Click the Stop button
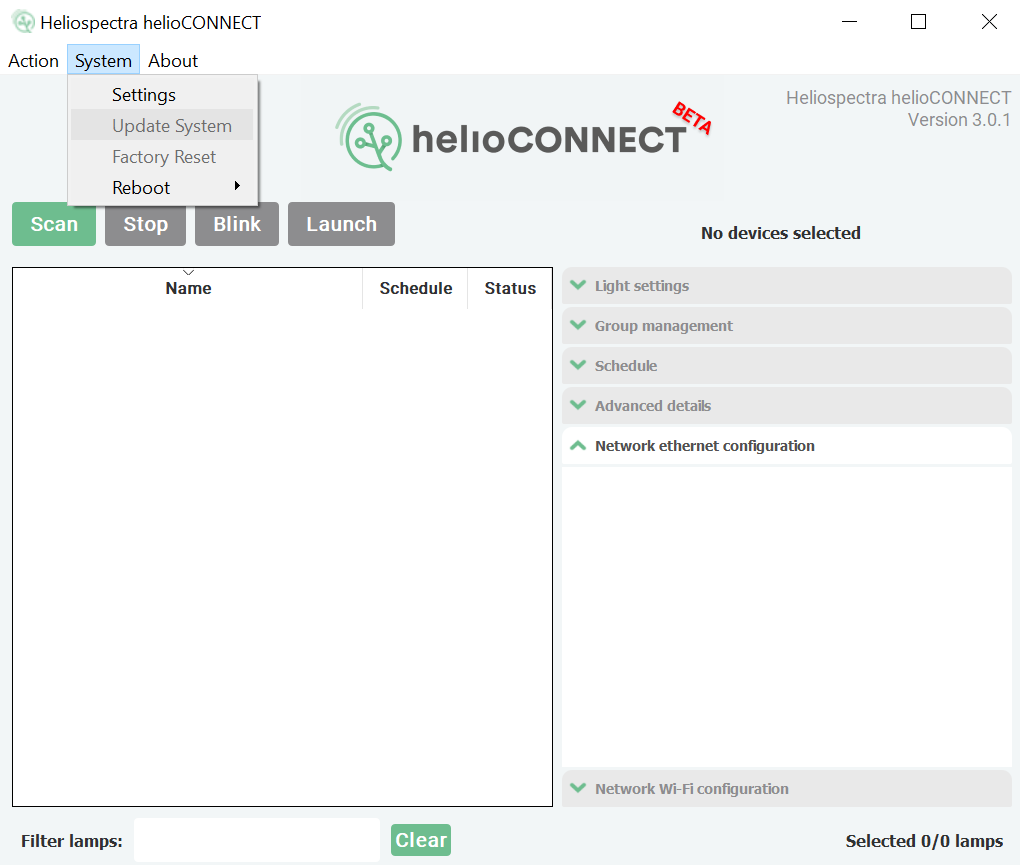The height and width of the screenshot is (865, 1020). (x=146, y=224)
